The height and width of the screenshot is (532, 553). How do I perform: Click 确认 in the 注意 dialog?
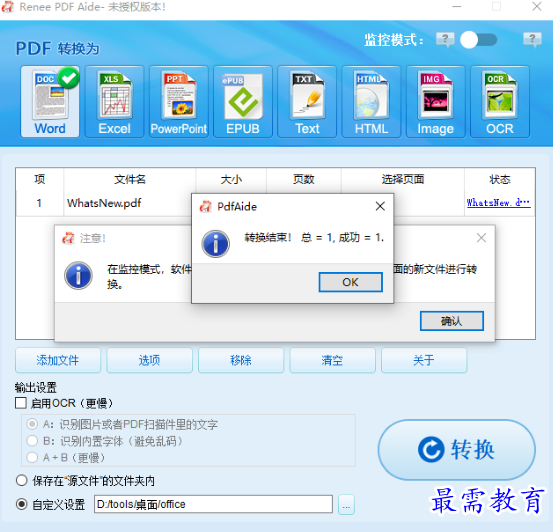point(452,321)
